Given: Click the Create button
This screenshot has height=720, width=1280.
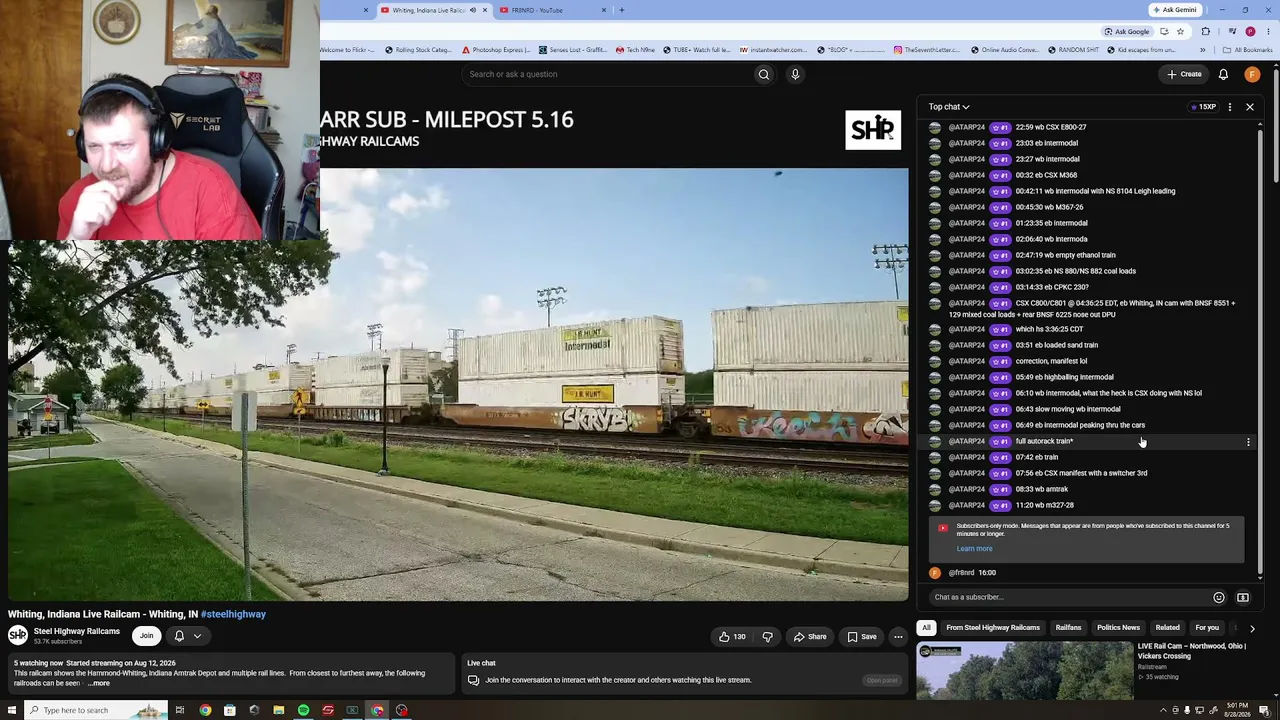Looking at the screenshot, I should pos(1184,74).
